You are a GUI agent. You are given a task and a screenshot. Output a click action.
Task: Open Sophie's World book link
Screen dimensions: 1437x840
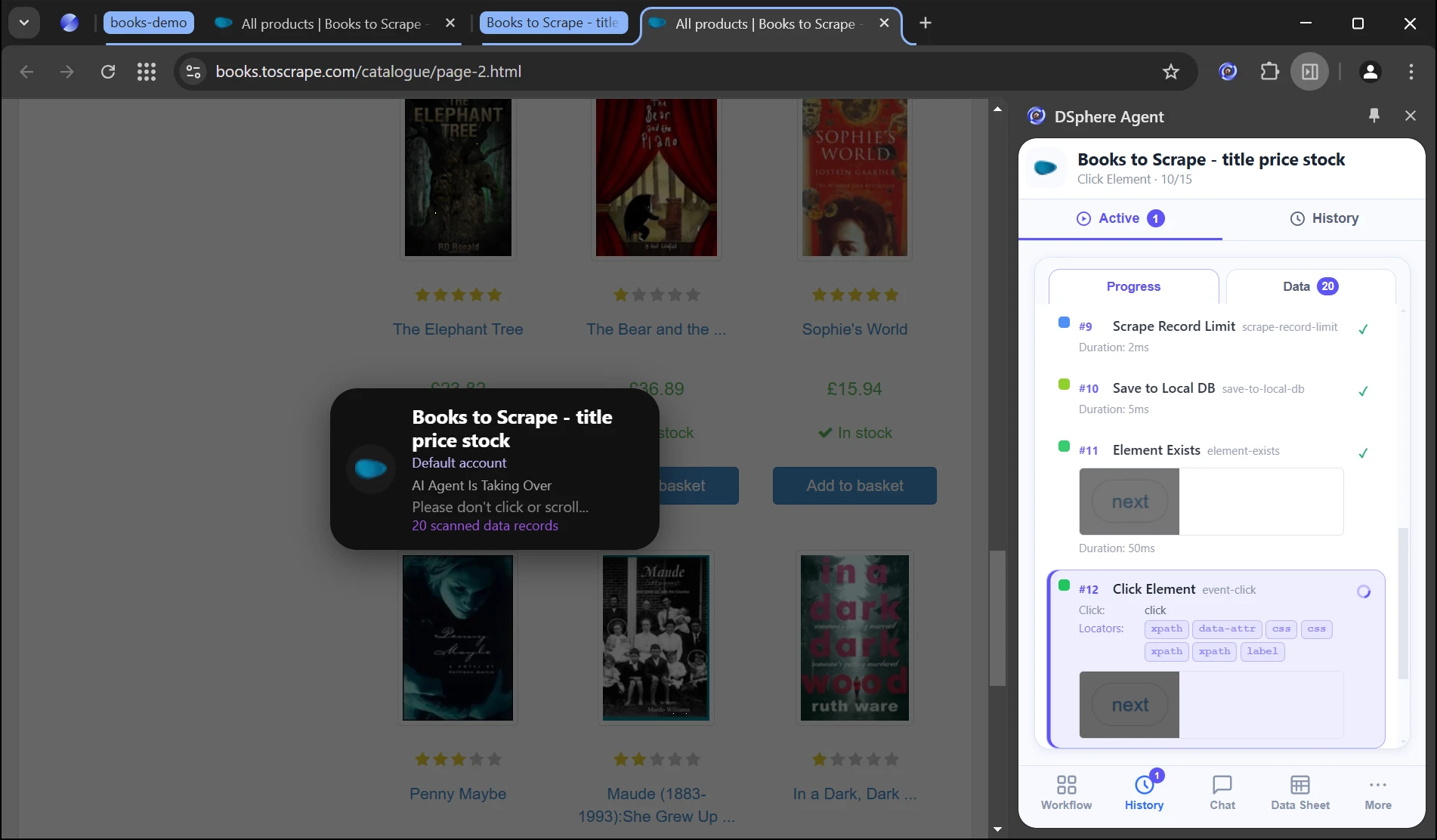pyautogui.click(x=854, y=329)
